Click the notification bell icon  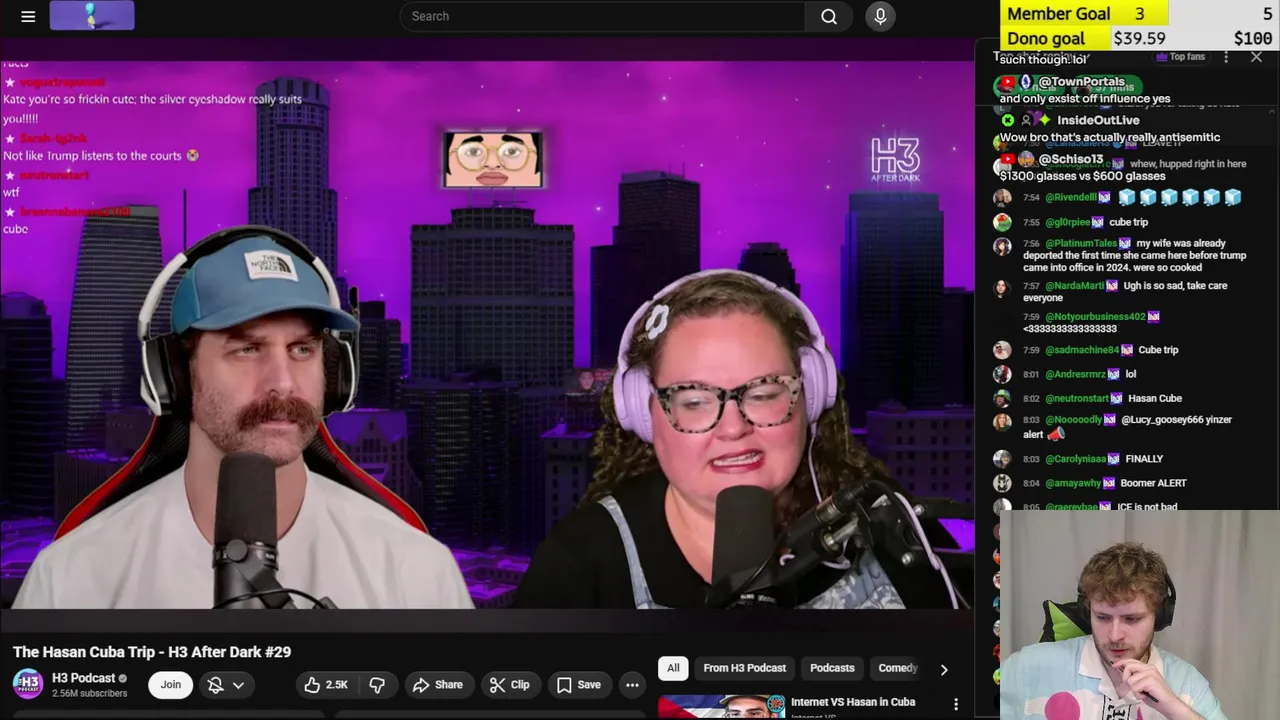(x=215, y=685)
